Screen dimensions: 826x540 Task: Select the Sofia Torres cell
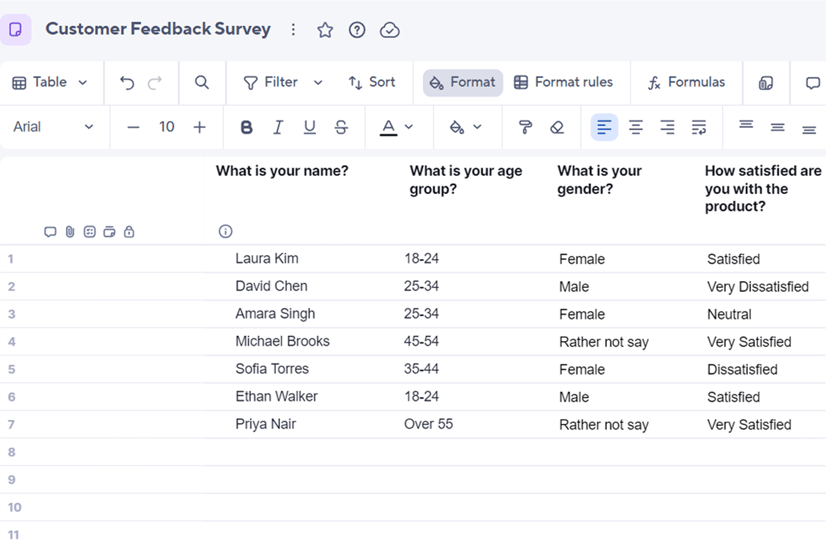pyautogui.click(x=272, y=369)
